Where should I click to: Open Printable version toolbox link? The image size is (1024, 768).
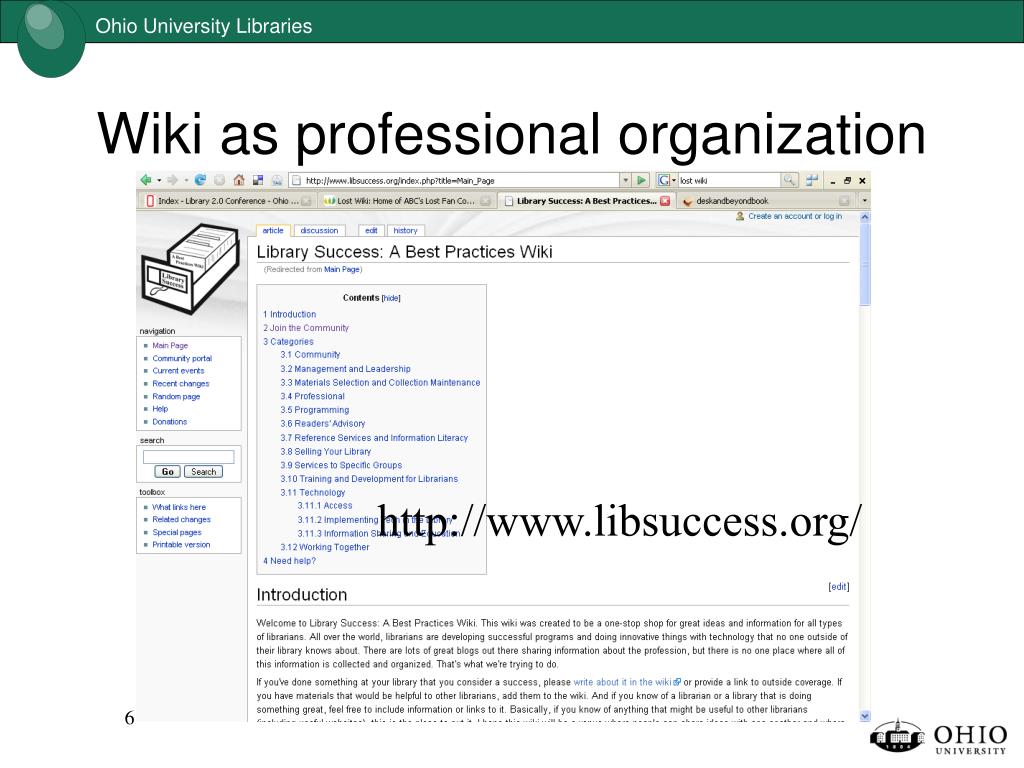[182, 545]
